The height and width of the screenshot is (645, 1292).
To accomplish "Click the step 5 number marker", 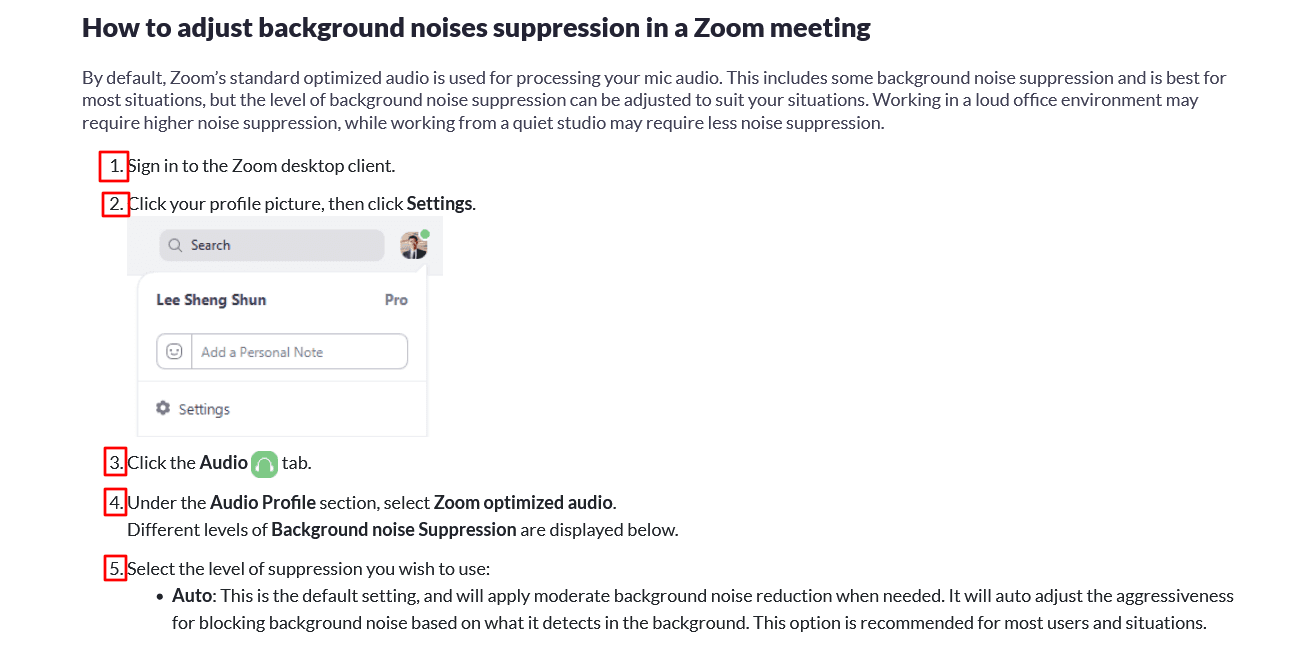I will click(x=116, y=569).
